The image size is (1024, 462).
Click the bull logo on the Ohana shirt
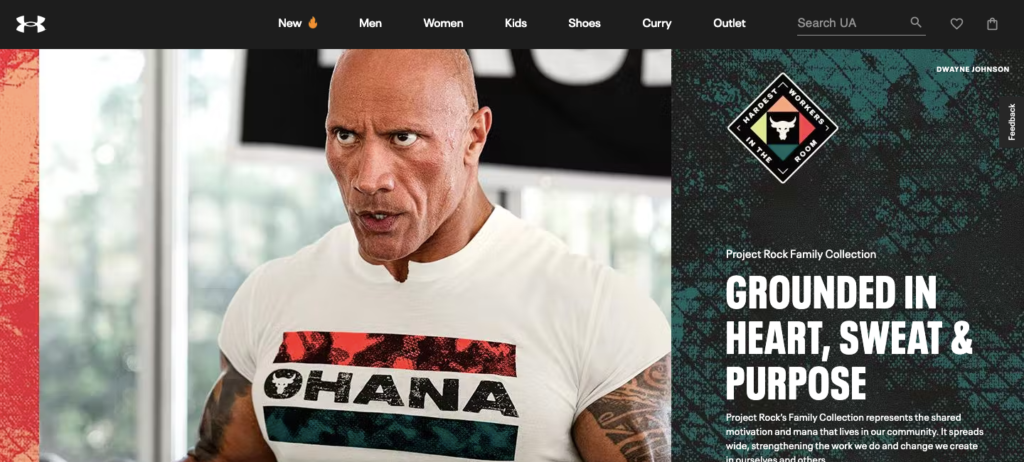click(x=282, y=384)
